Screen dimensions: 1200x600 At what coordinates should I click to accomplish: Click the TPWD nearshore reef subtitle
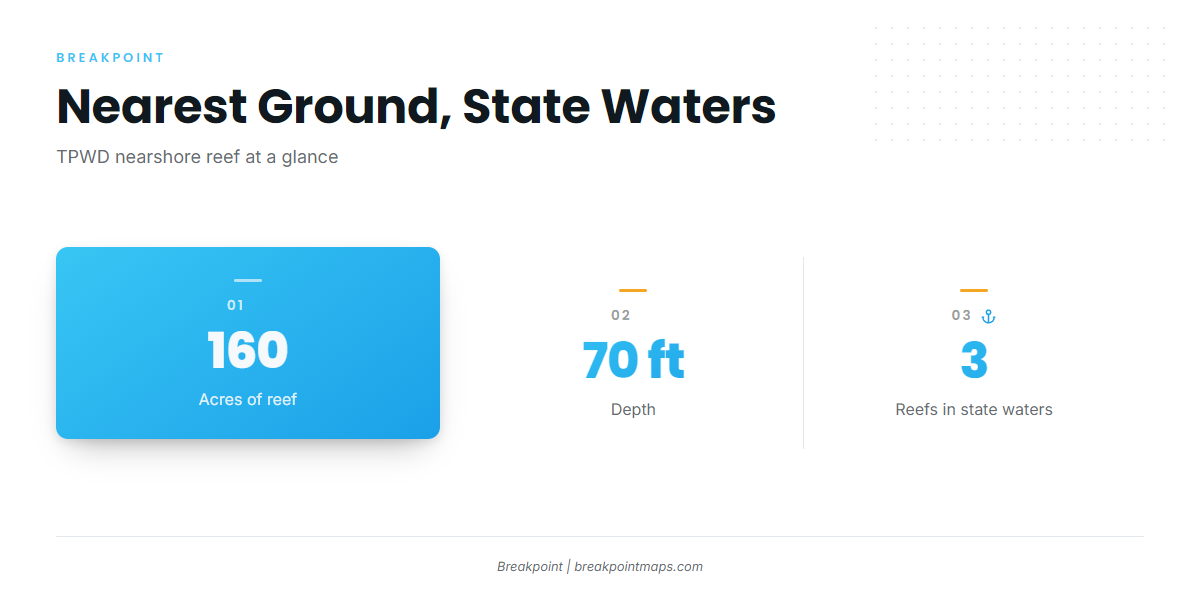click(197, 157)
